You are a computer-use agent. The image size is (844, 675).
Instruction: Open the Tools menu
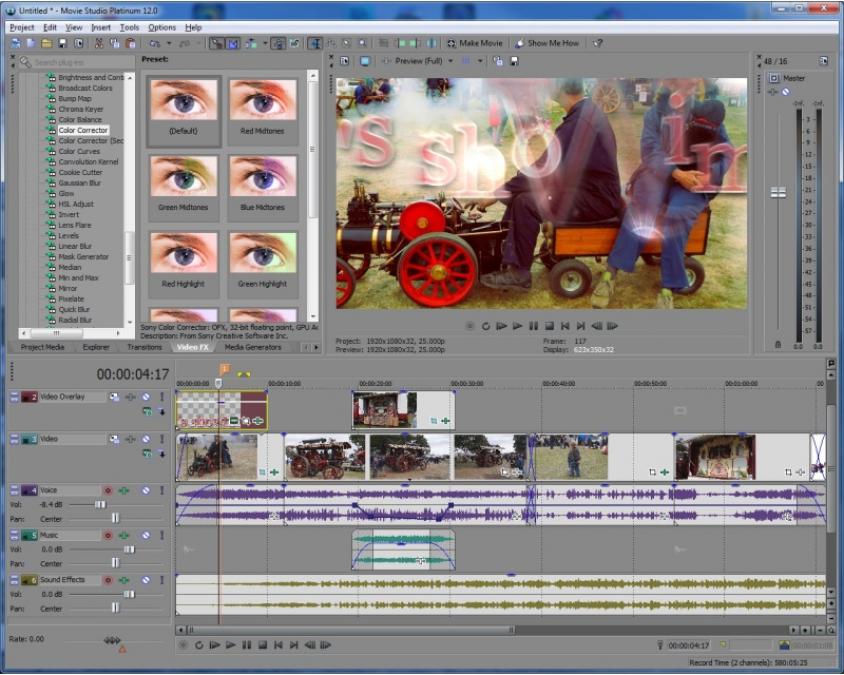129,27
